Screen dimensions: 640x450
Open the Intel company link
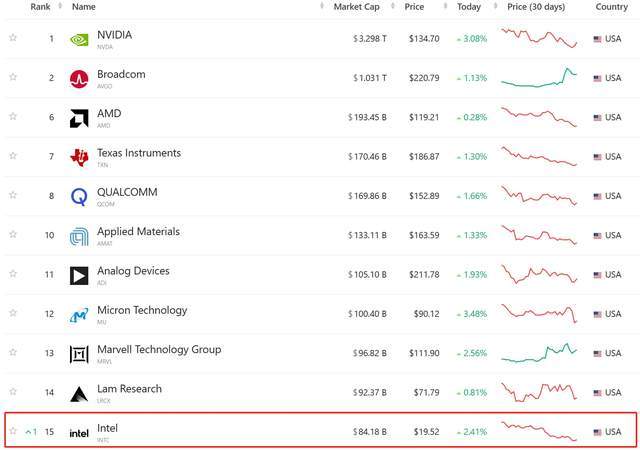[x=107, y=428]
